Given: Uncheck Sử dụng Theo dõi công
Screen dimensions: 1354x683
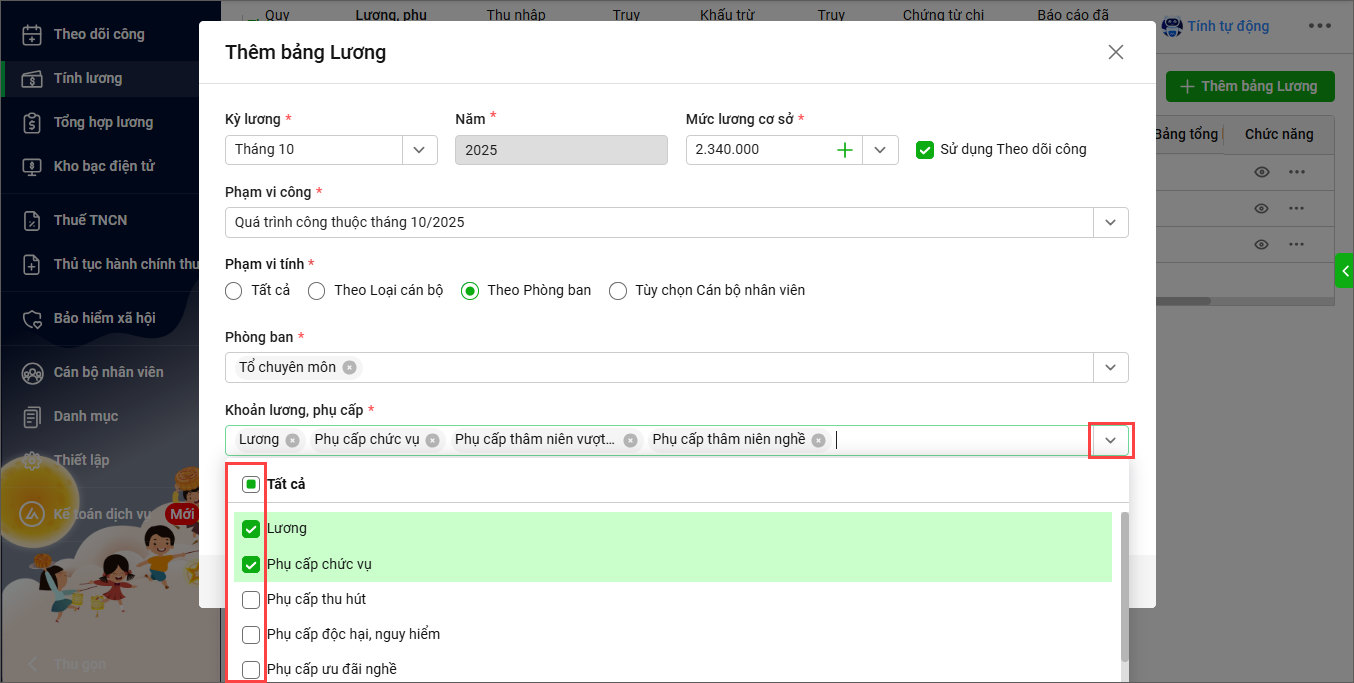Looking at the screenshot, I should pos(925,150).
